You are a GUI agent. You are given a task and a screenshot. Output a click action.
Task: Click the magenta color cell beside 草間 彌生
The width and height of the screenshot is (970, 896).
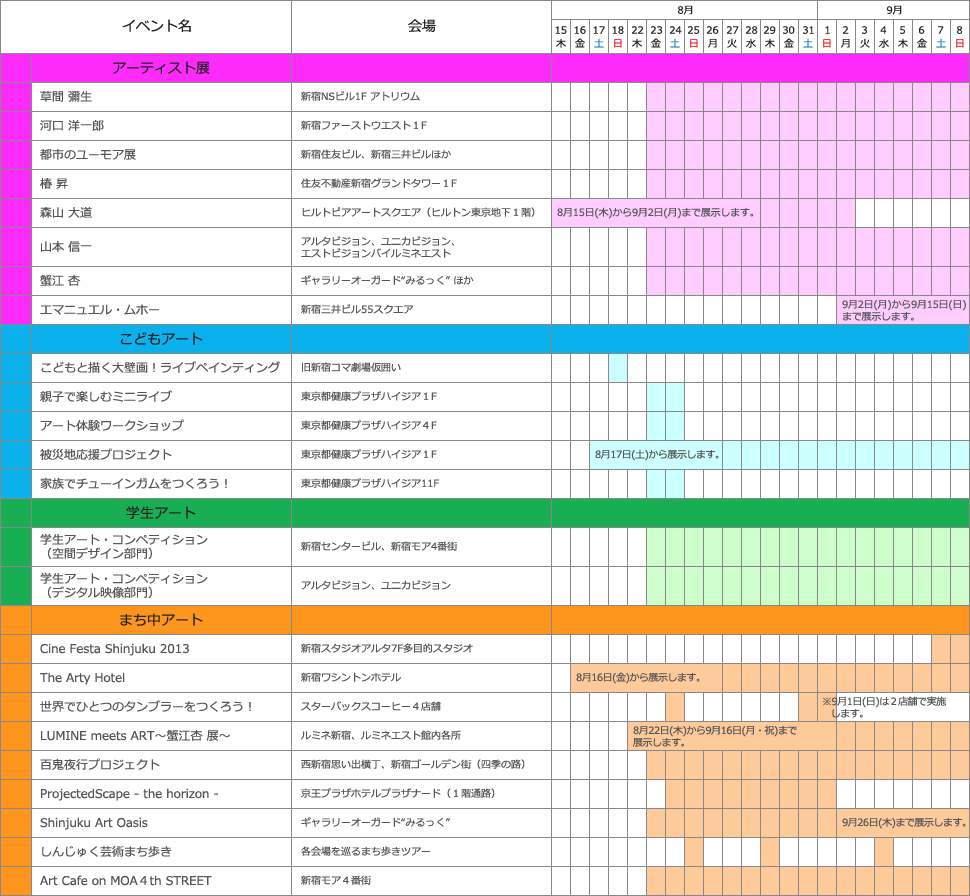point(16,97)
